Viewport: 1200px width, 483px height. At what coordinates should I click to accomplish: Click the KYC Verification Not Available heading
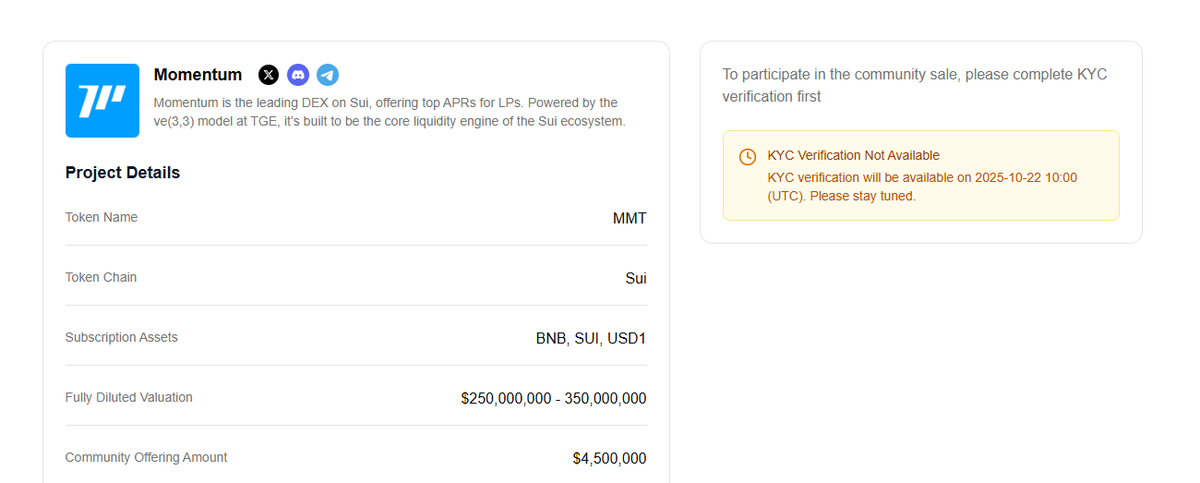[x=854, y=155]
